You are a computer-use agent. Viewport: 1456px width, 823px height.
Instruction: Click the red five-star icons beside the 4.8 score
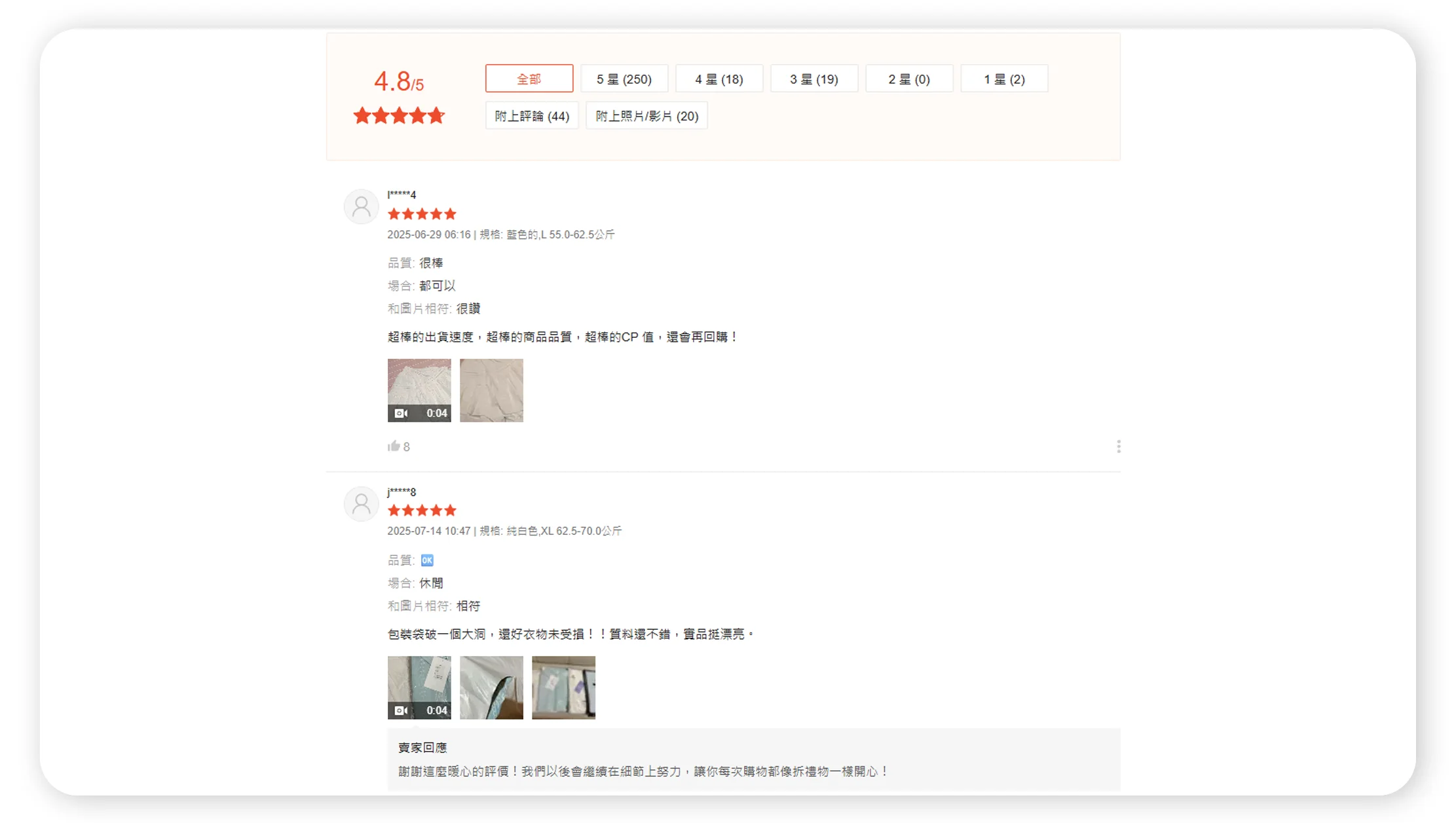click(x=398, y=115)
